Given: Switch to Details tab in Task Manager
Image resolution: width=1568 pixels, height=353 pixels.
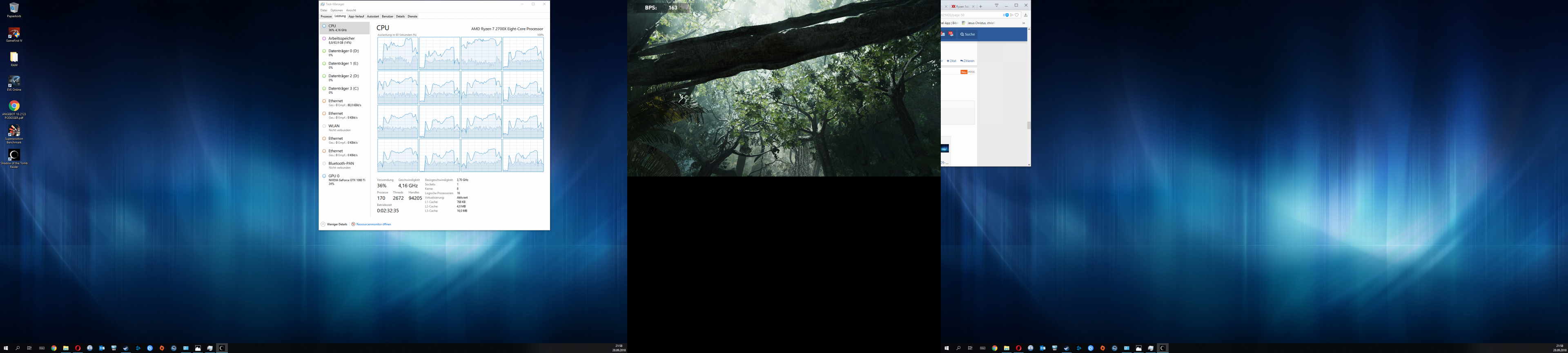Looking at the screenshot, I should coord(401,16).
